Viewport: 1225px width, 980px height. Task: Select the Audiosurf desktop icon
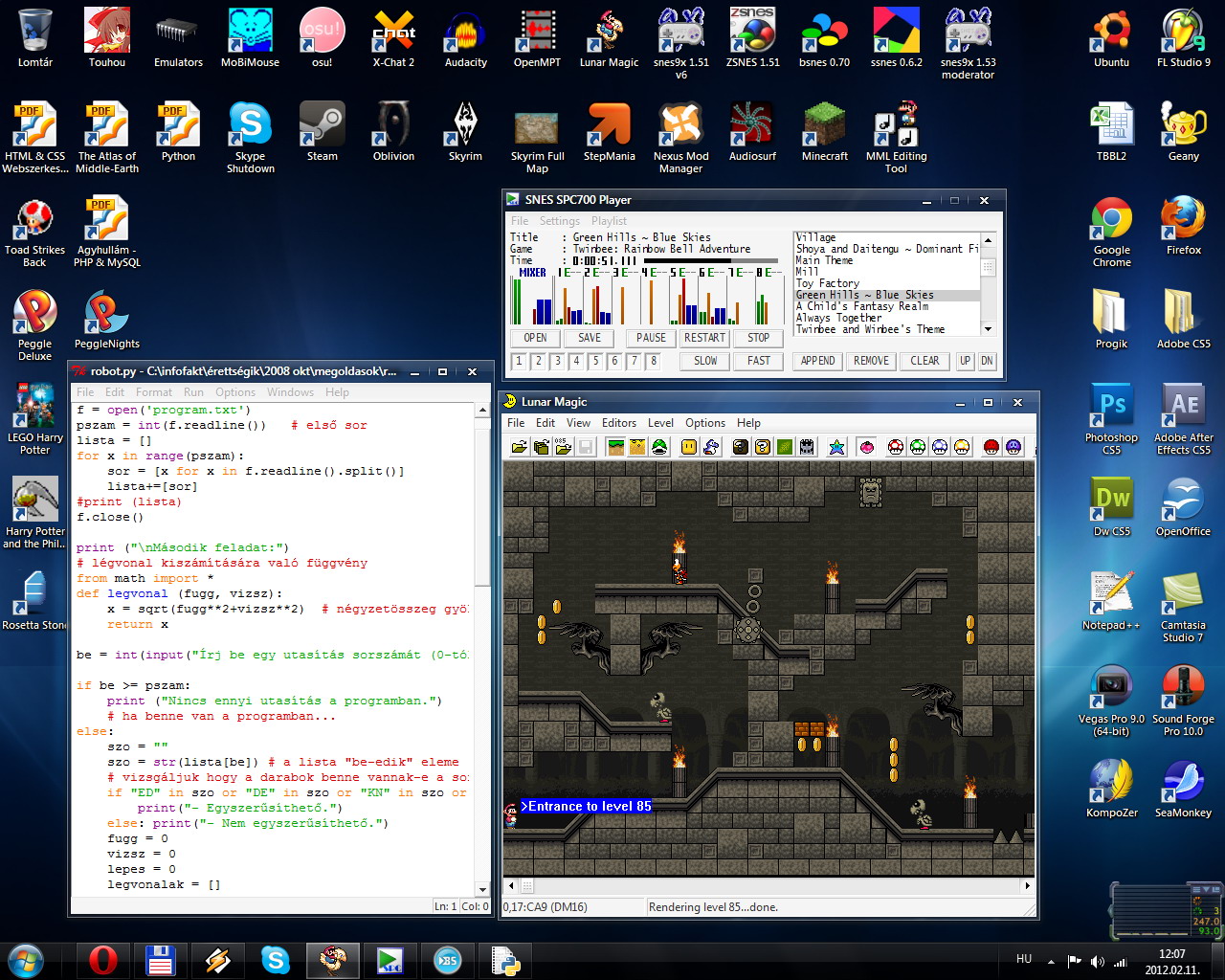tap(752, 132)
